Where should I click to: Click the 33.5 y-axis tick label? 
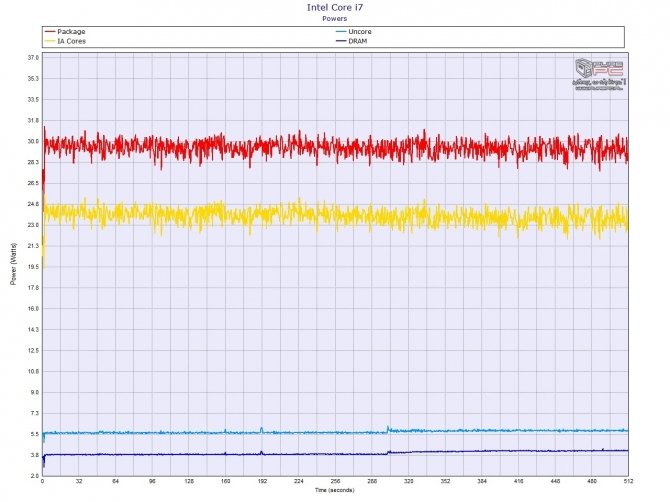[x=33, y=100]
